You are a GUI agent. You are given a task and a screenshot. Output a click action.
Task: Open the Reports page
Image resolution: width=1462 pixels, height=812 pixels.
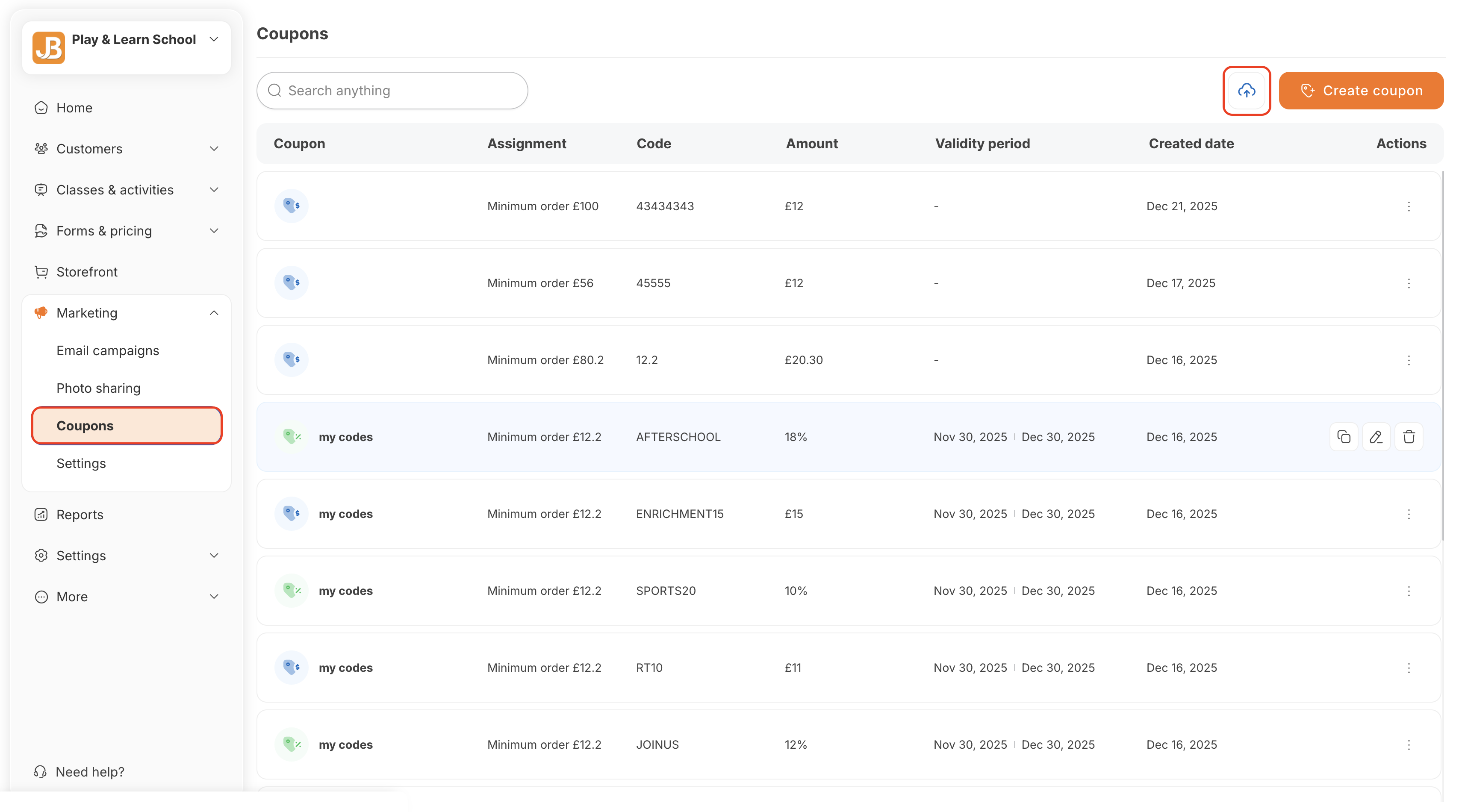[80, 515]
